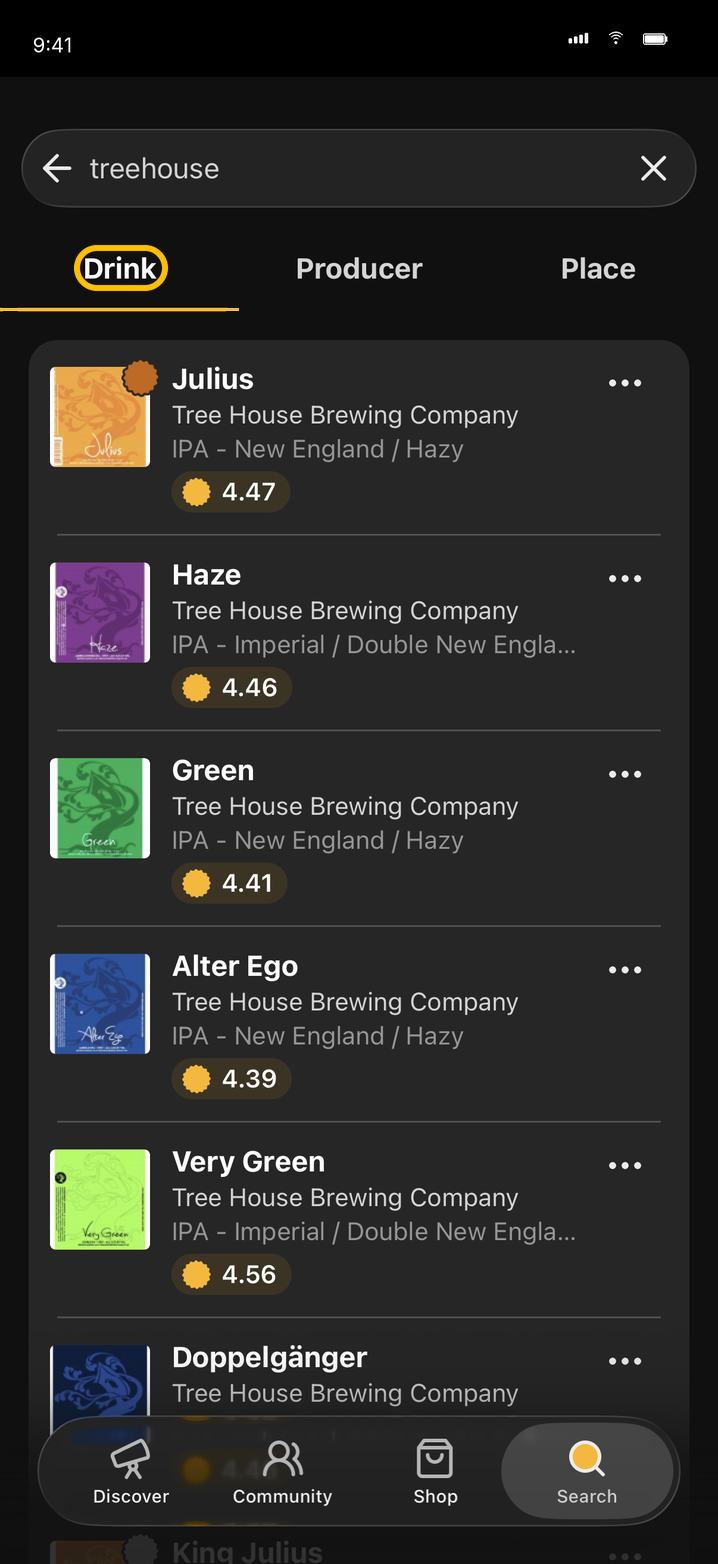Open the three-dot menu for Green
Image resolution: width=718 pixels, height=1564 pixels.
pyautogui.click(x=625, y=774)
